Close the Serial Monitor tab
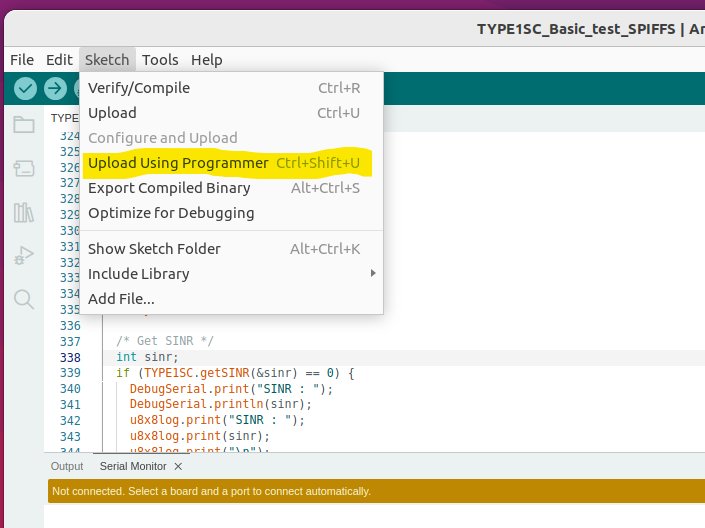 tap(178, 466)
